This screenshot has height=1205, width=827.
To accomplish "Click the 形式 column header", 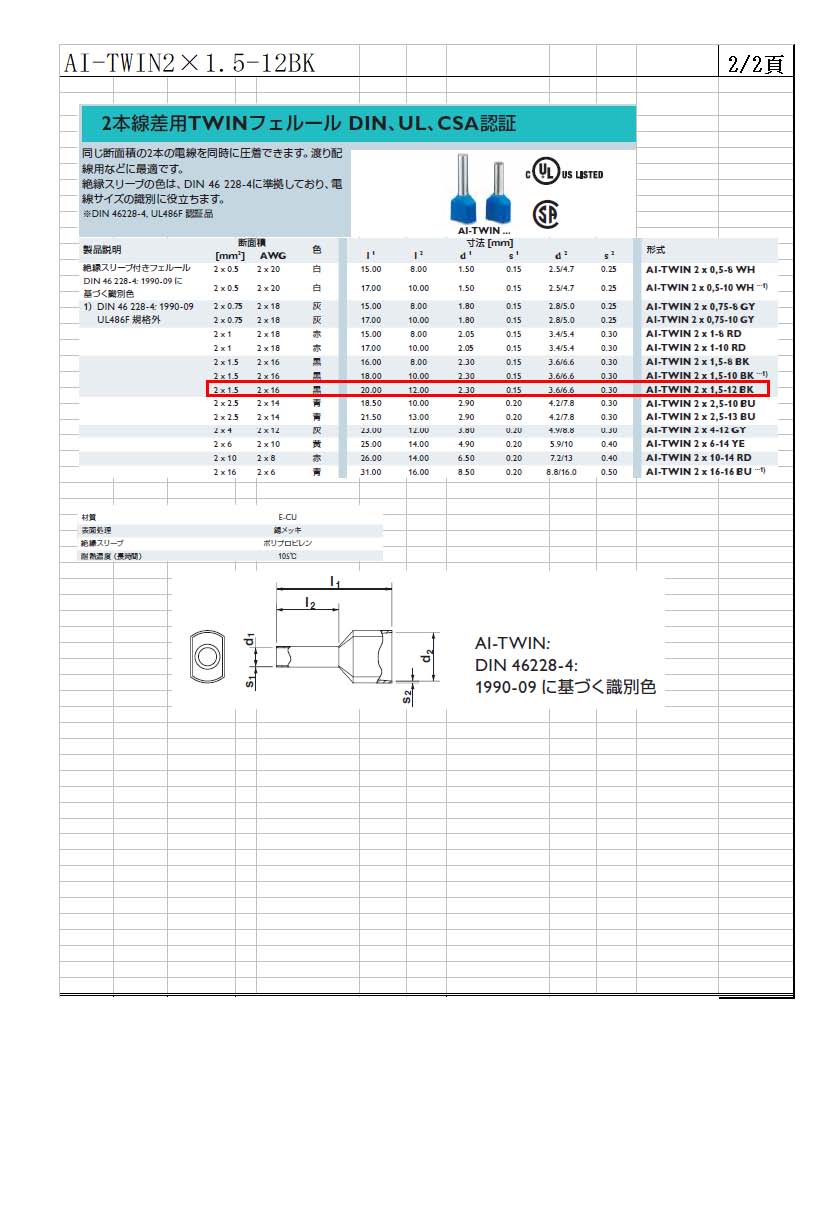I will click(x=656, y=249).
